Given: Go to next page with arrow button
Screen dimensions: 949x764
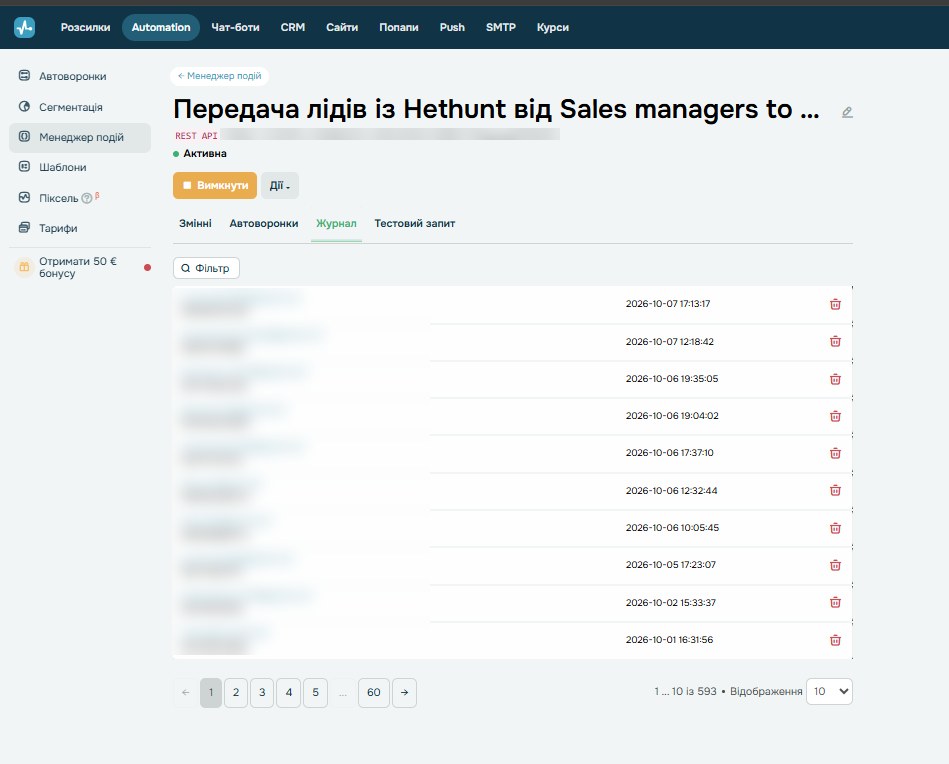Looking at the screenshot, I should point(404,693).
